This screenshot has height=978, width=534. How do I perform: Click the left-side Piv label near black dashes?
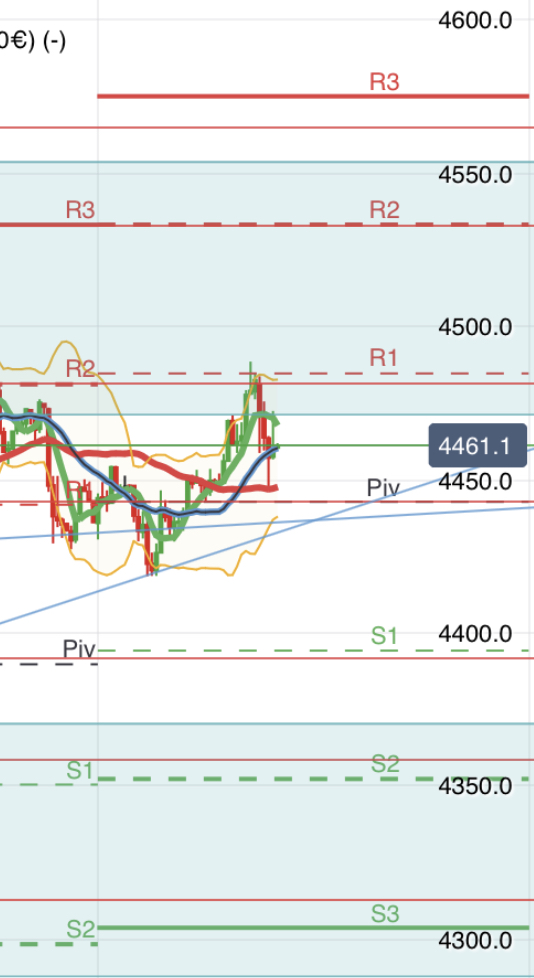click(x=79, y=649)
